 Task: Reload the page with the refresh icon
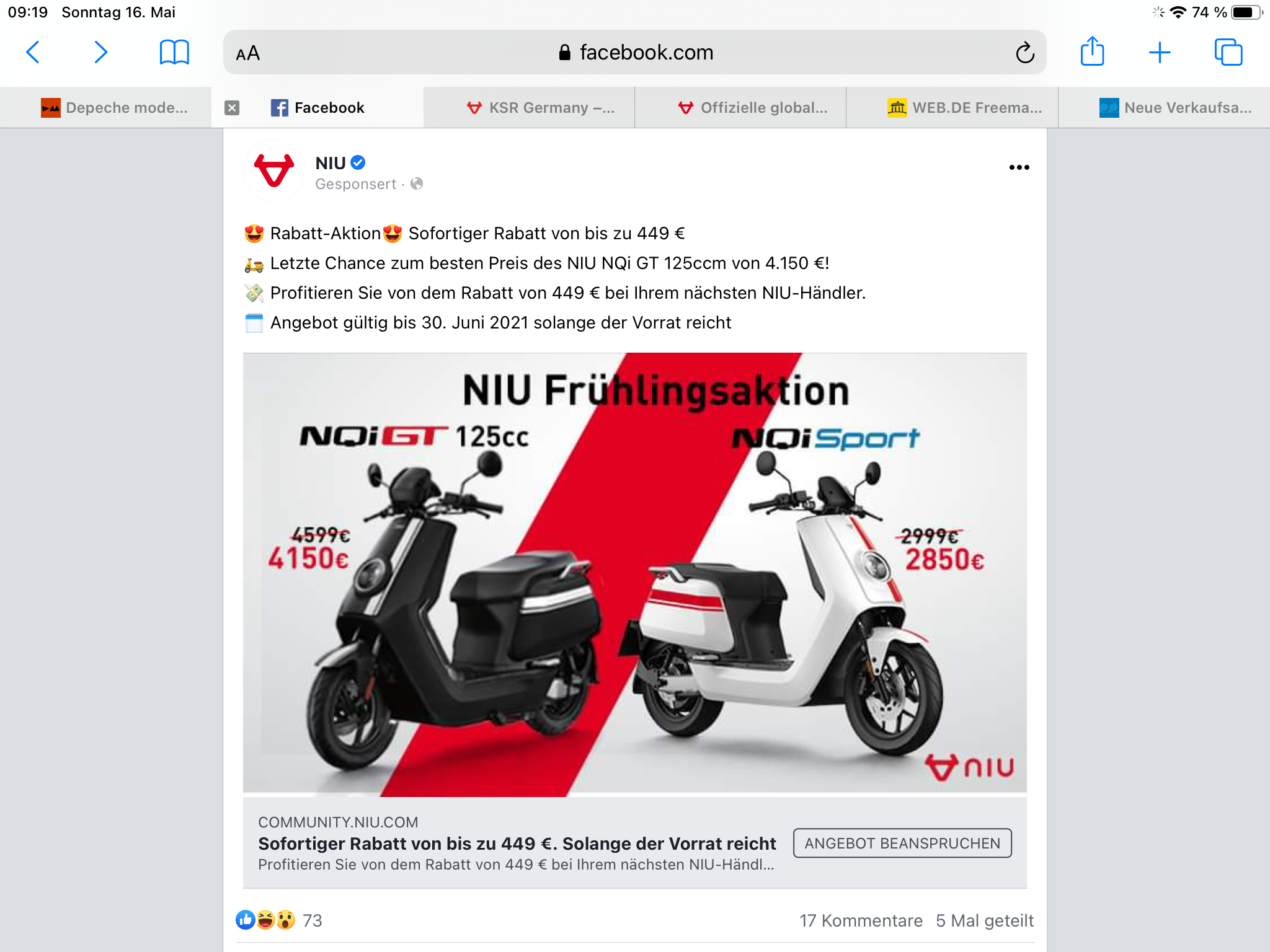pyautogui.click(x=1024, y=53)
